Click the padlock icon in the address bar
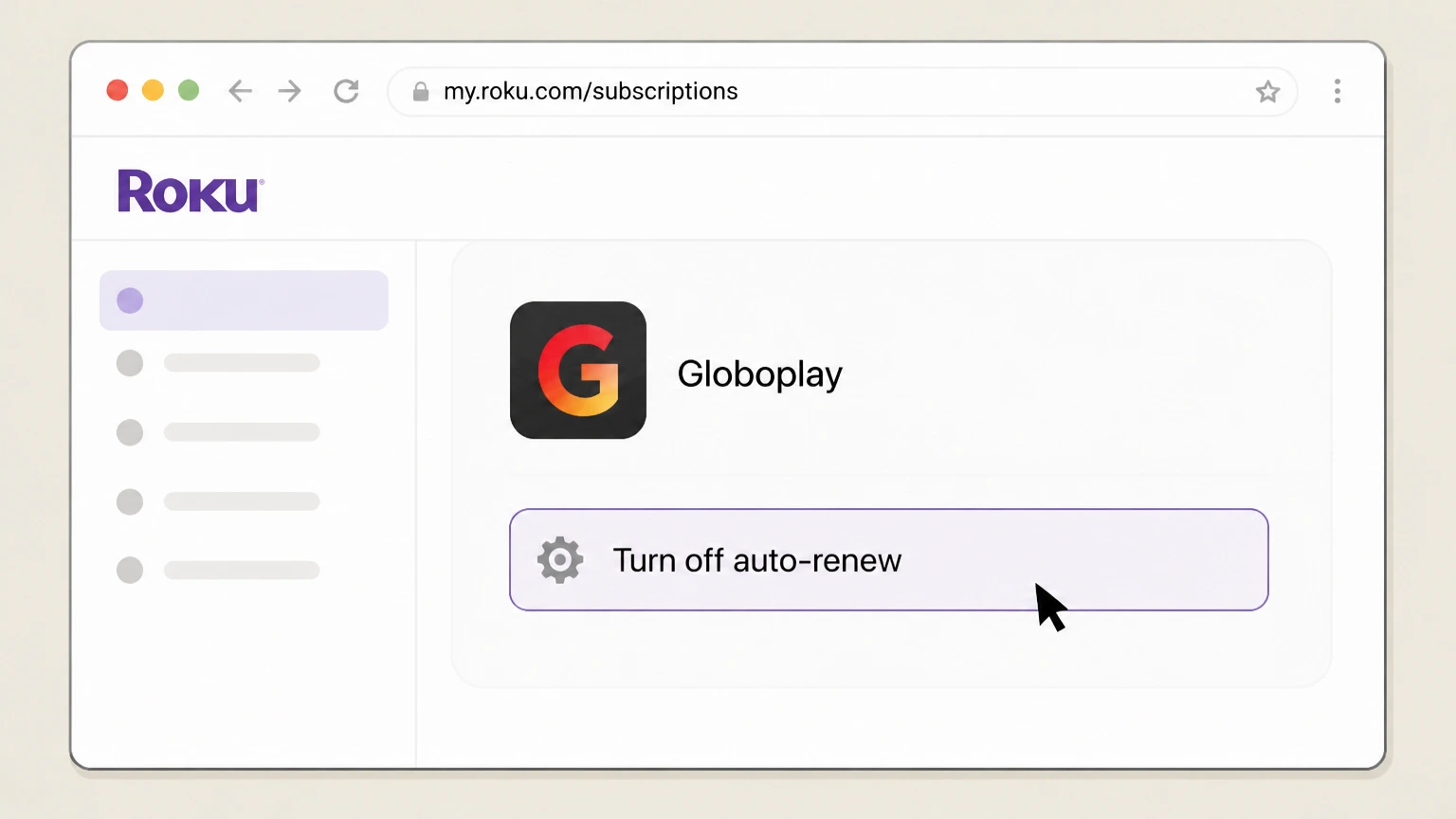The height and width of the screenshot is (819, 1456). tap(421, 91)
